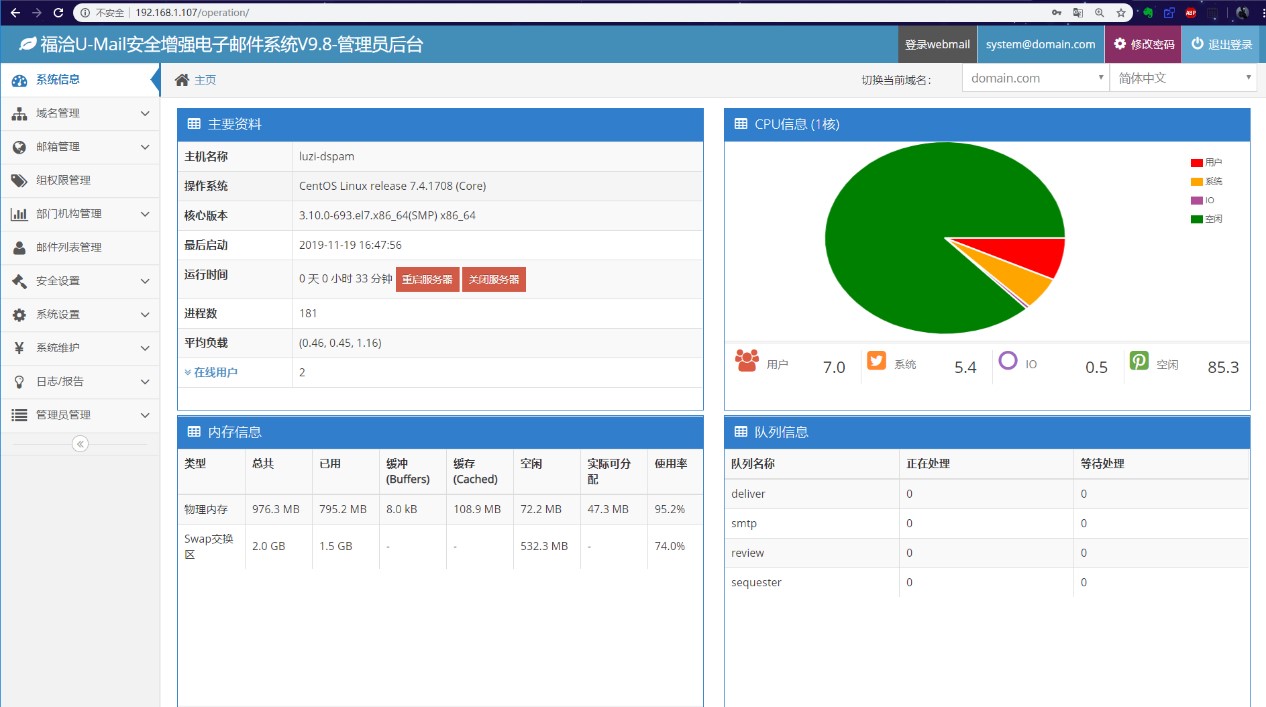Expand the 在线用户 details
This screenshot has width=1266, height=707.
coord(217,372)
